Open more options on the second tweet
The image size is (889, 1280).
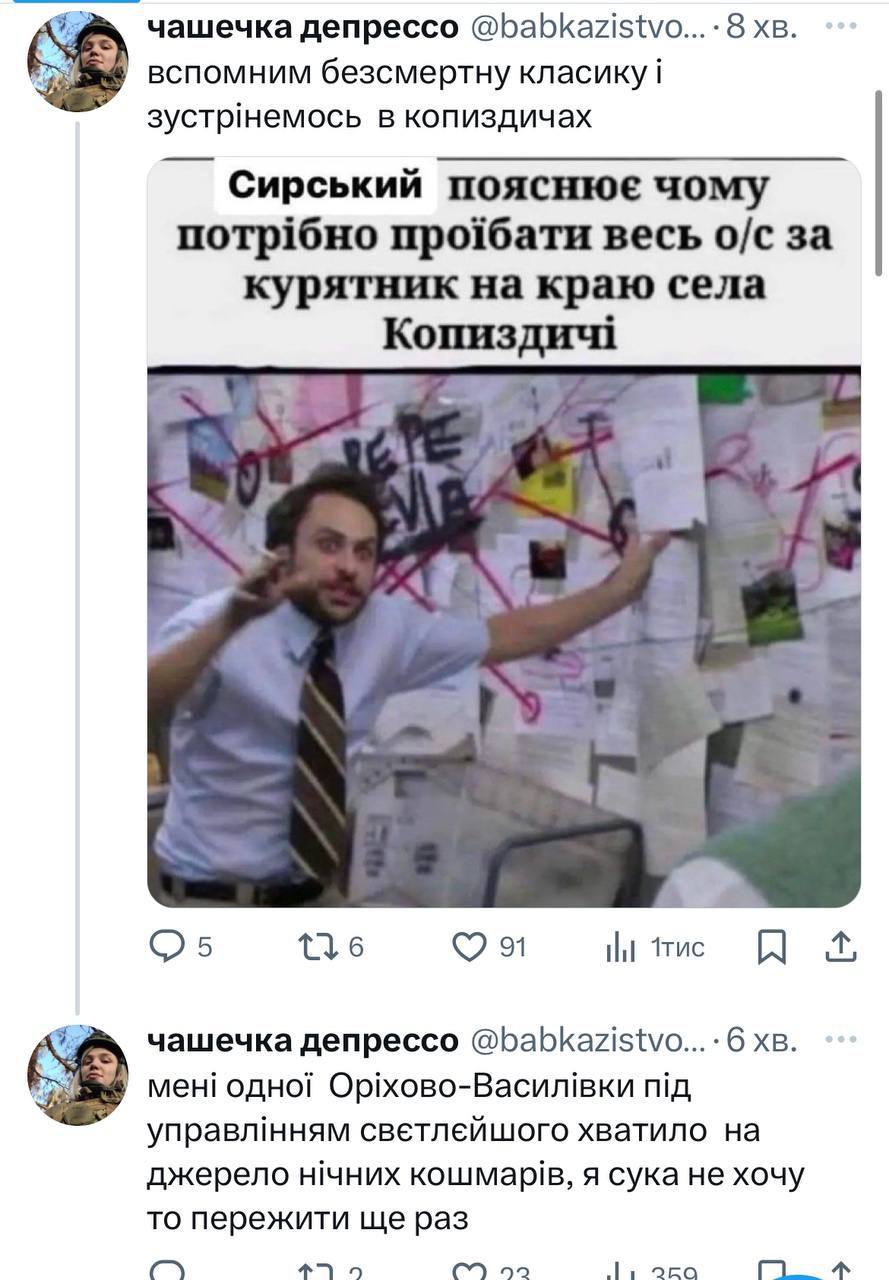(x=841, y=1041)
